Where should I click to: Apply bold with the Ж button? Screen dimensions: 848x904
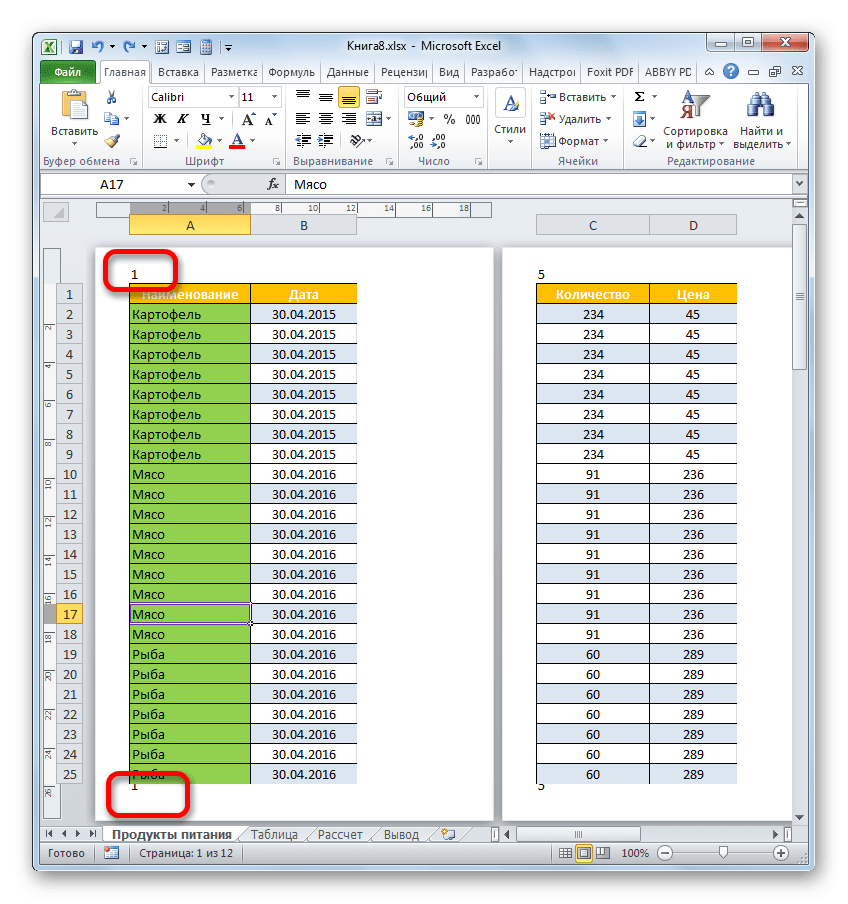160,119
